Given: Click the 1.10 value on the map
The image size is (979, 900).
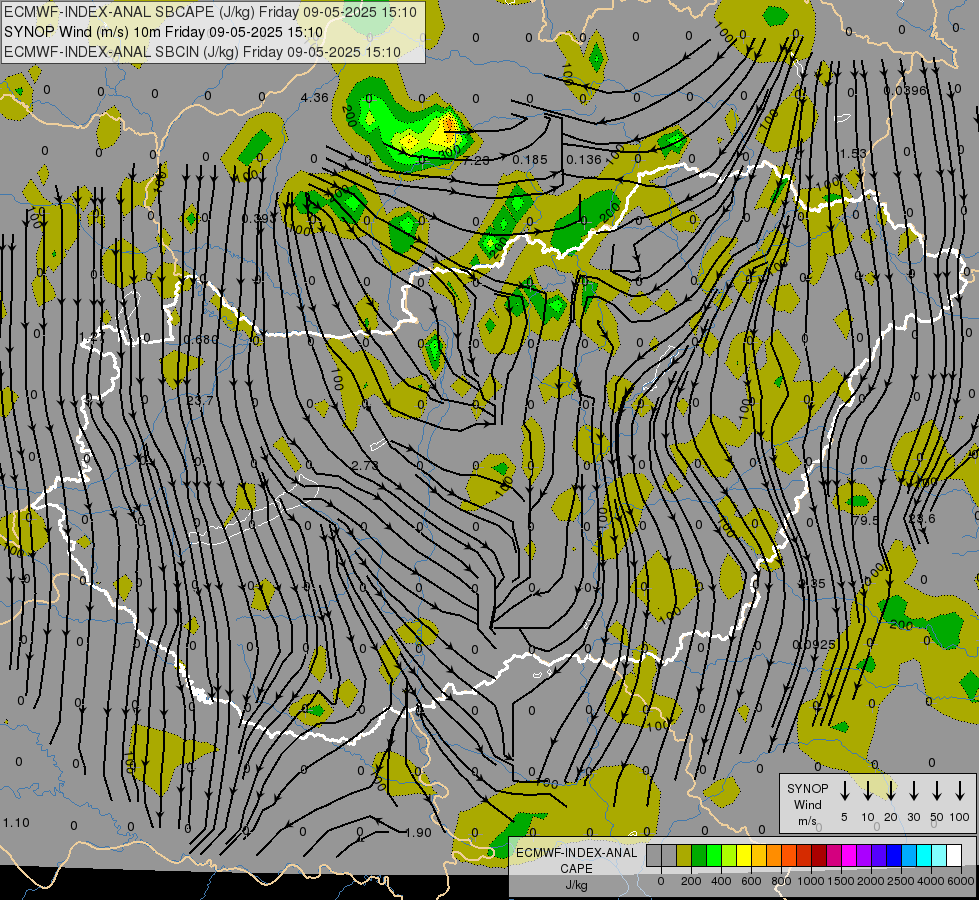Looking at the screenshot, I should pos(16,823).
